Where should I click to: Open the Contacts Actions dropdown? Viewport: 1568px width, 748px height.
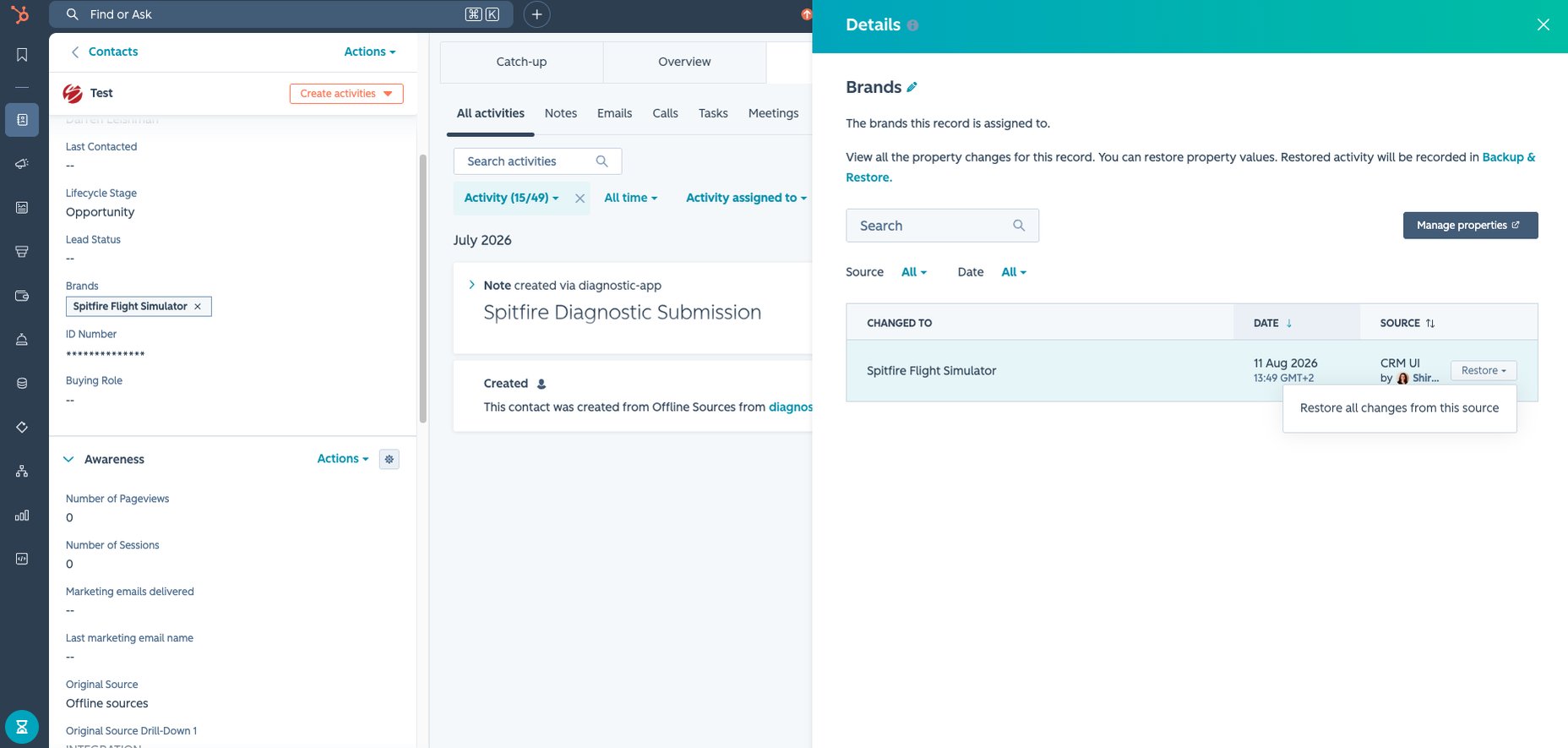coord(370,52)
